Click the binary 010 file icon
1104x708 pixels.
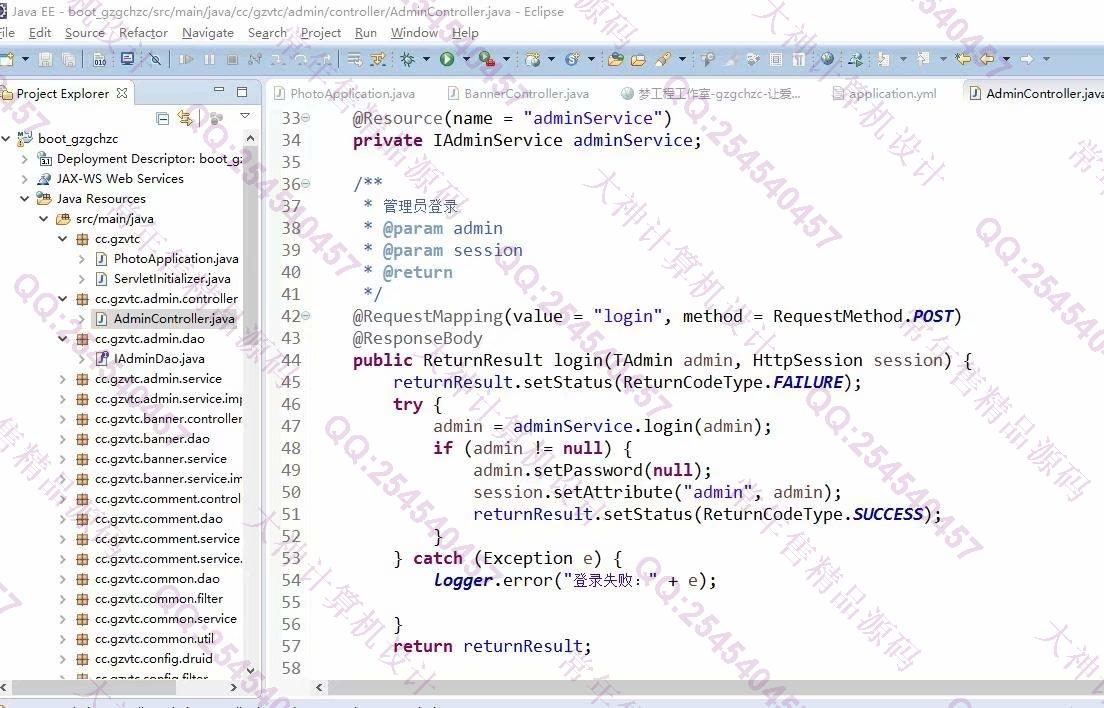pos(100,60)
